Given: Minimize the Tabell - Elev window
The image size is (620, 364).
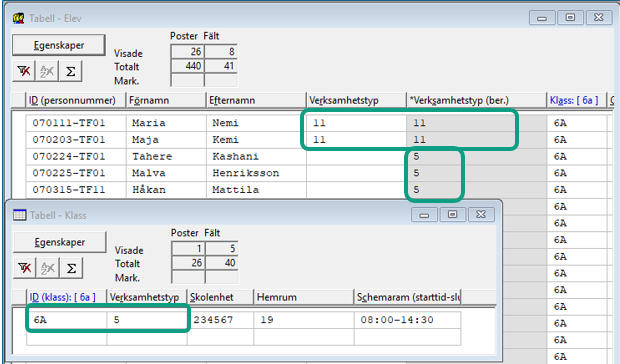Looking at the screenshot, I should coord(542,18).
